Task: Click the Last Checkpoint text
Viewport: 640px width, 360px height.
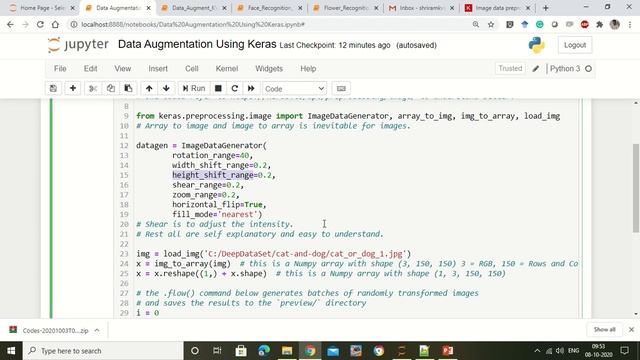Action: tap(335, 45)
